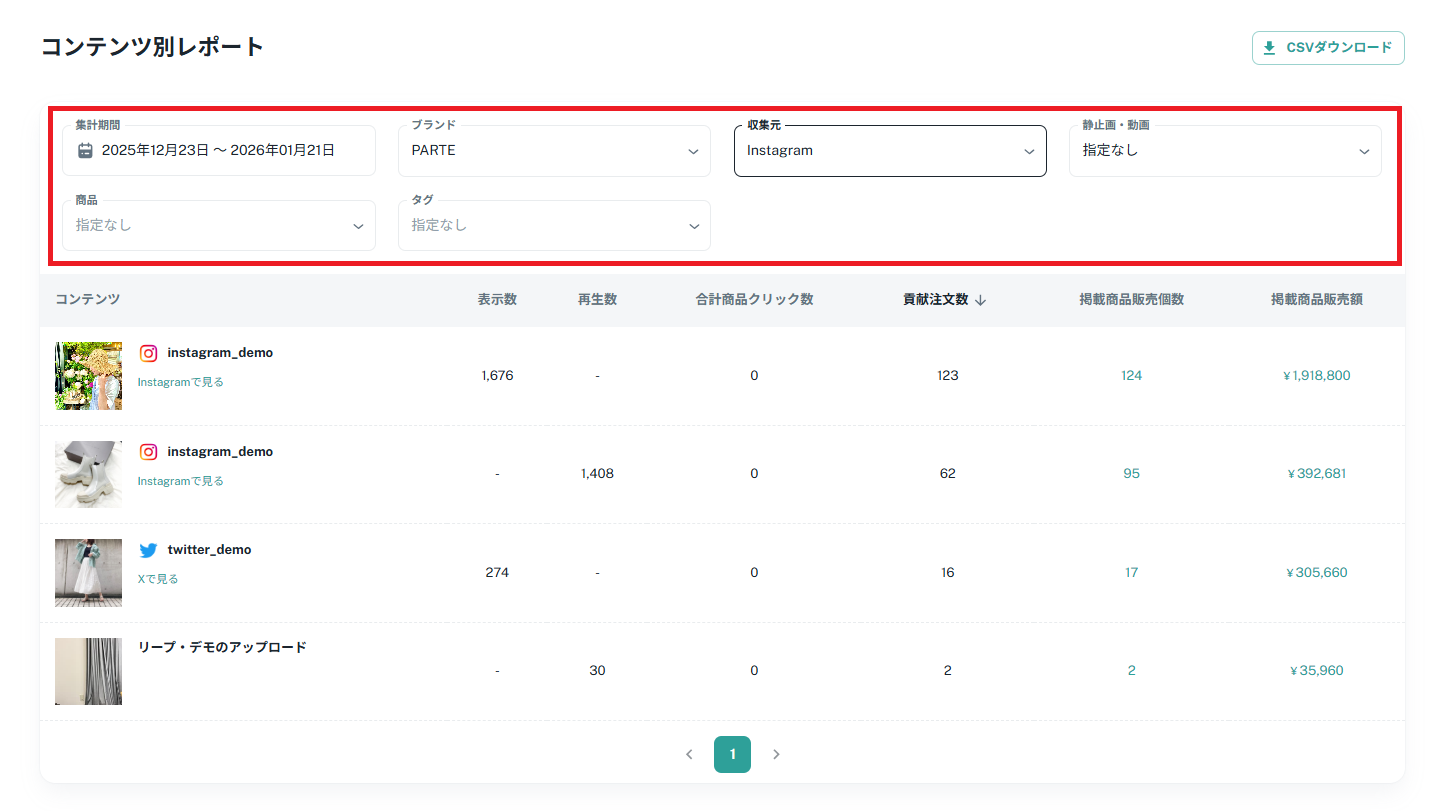
Task: Sort by 貢献注文数 column arrow
Action: [x=981, y=300]
